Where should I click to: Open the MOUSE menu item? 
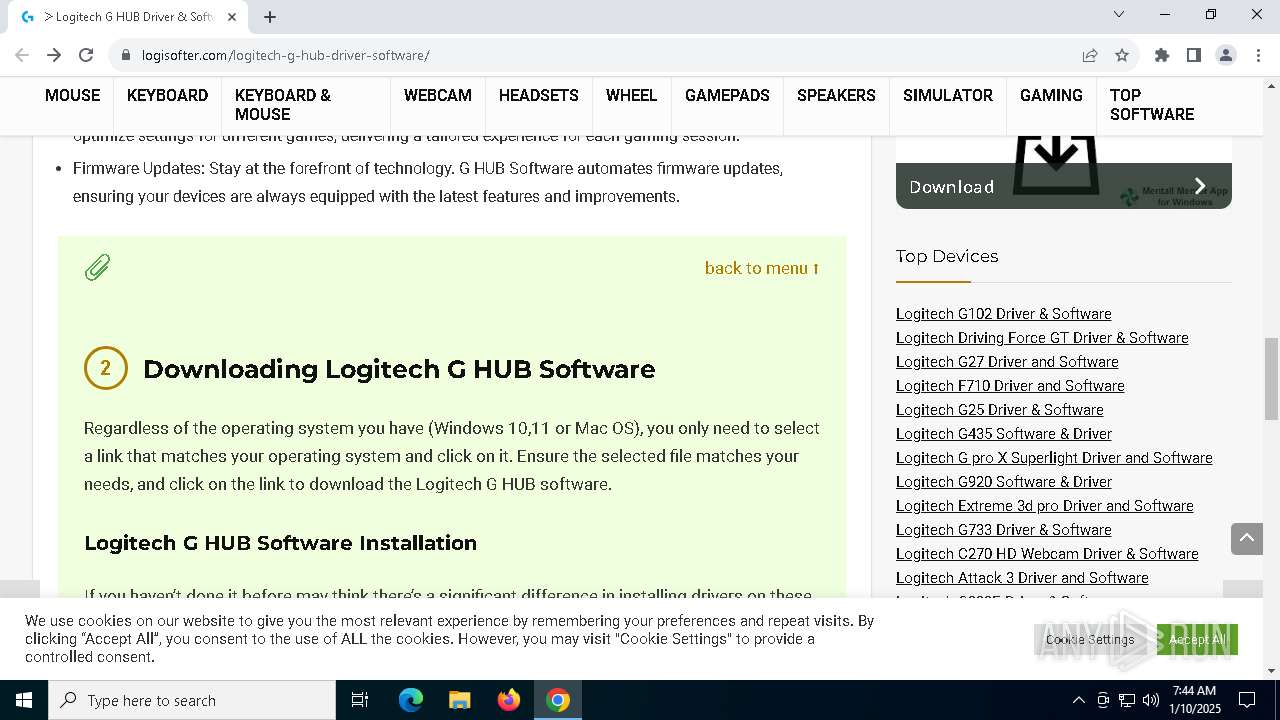coord(72,95)
